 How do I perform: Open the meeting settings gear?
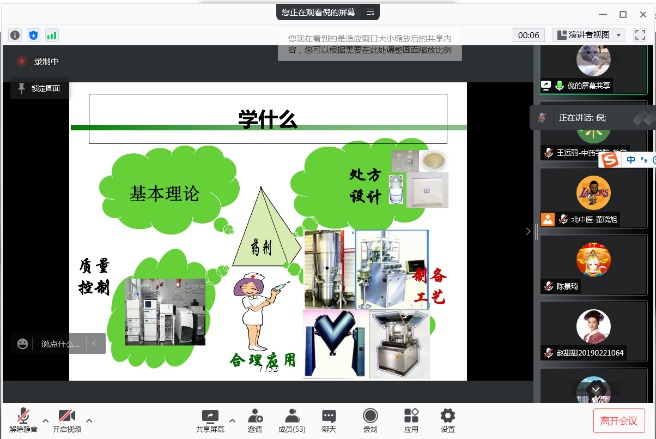[447, 417]
